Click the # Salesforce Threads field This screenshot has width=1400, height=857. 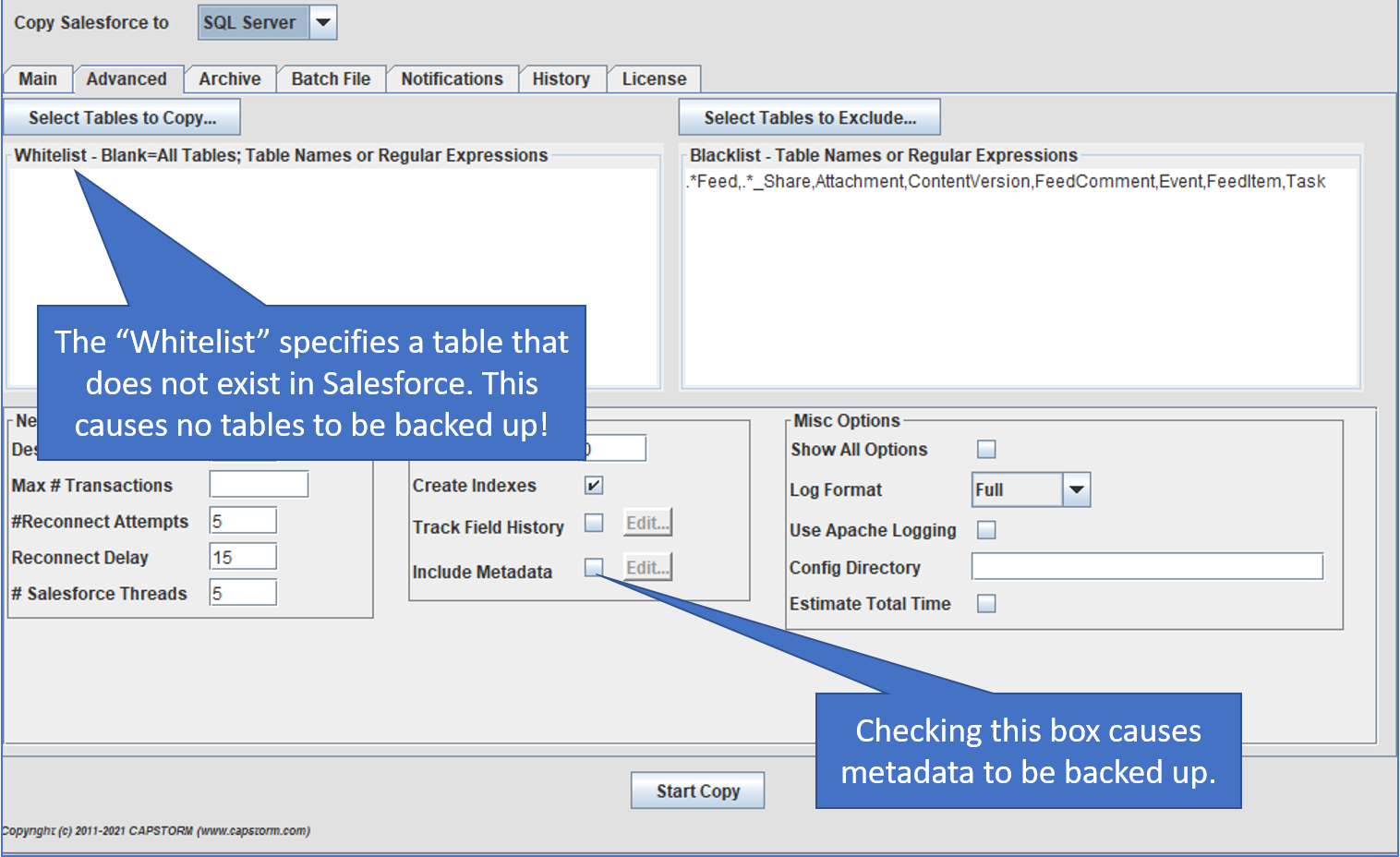pos(243,593)
